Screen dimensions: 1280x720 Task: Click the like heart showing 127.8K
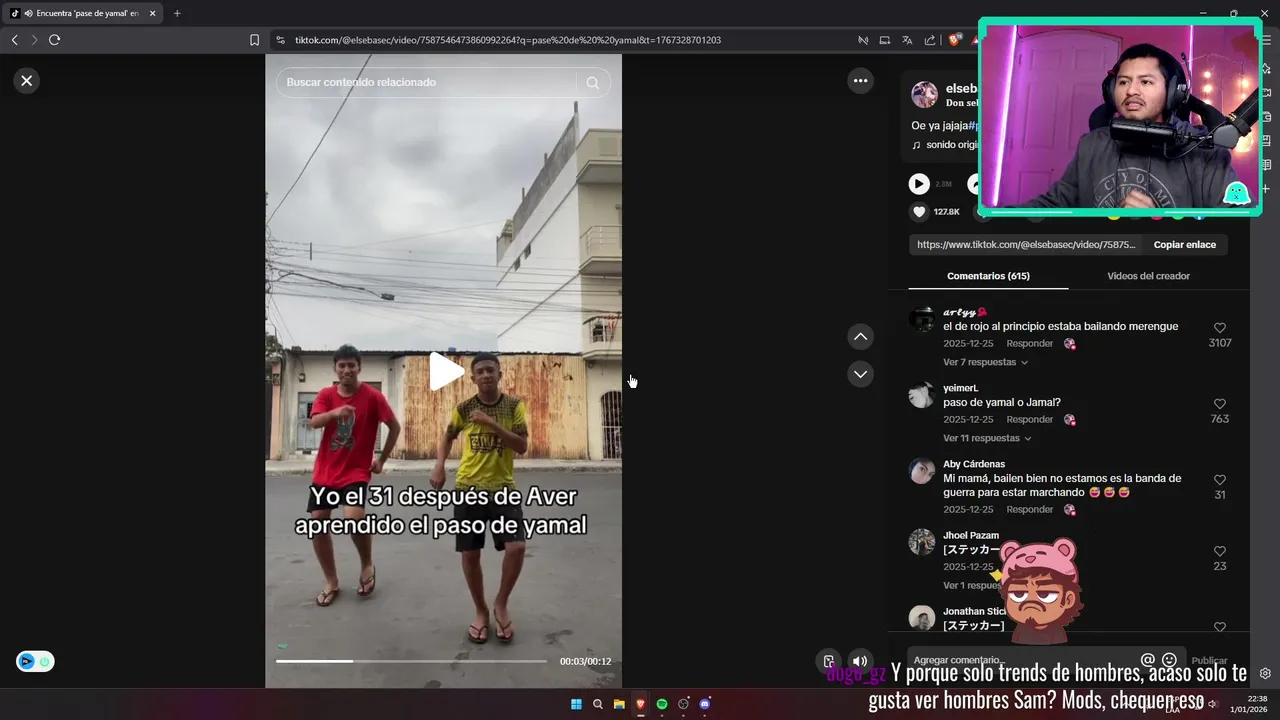click(919, 212)
